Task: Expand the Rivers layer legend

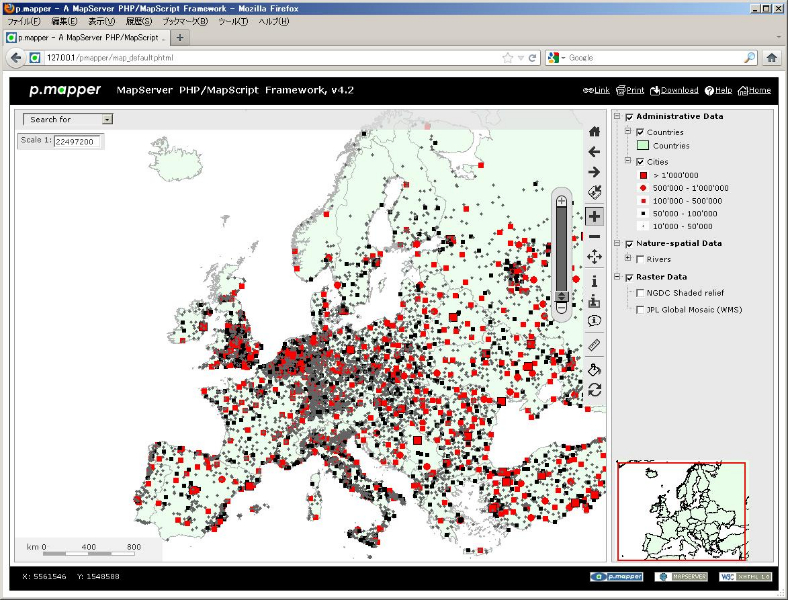Action: [x=628, y=259]
